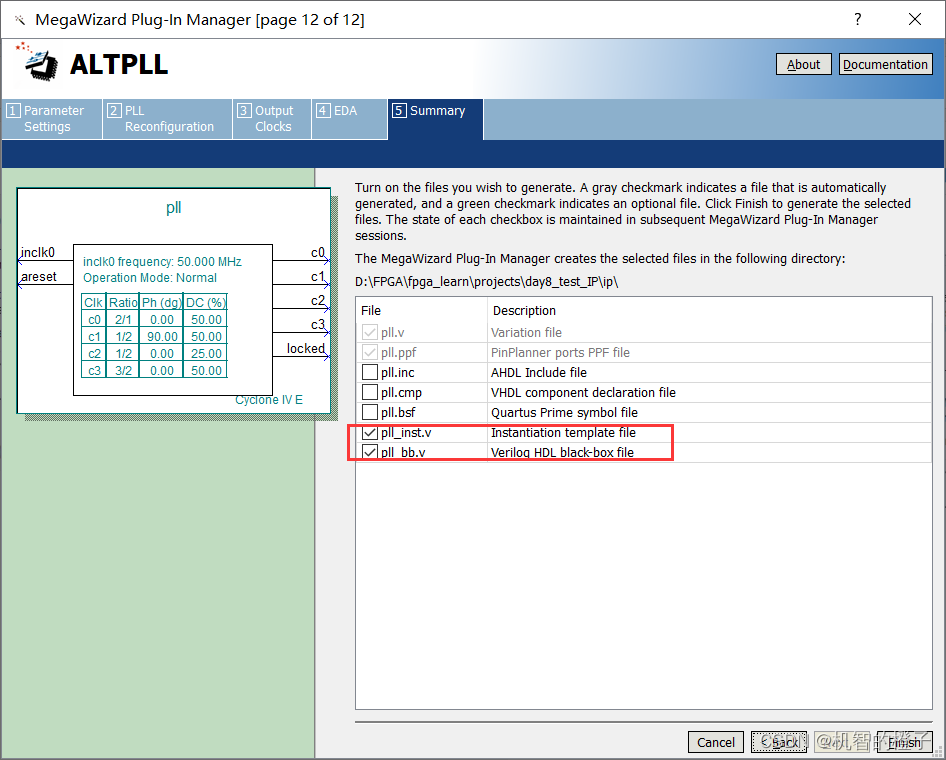
Task: Click the c2 duty cycle 25.00 cell
Action: click(206, 353)
